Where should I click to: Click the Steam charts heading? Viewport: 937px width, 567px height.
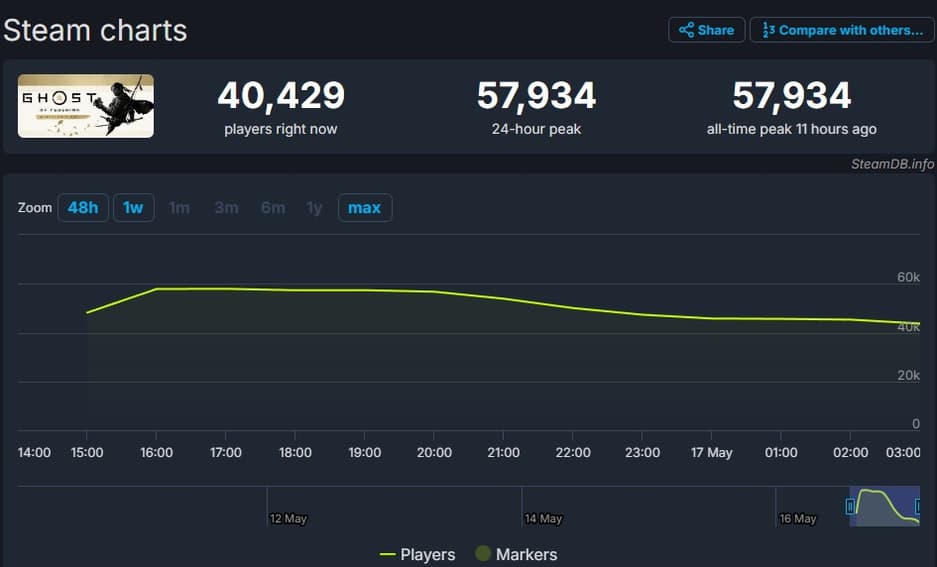(x=95, y=30)
